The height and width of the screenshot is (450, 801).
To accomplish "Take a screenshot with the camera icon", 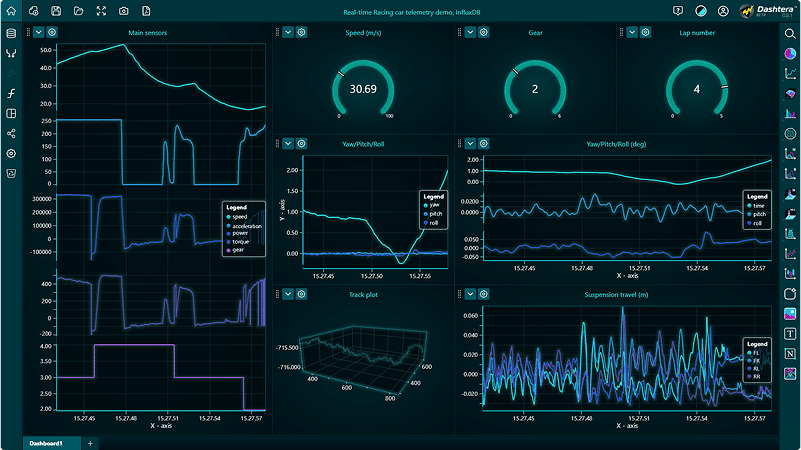I will pos(123,11).
